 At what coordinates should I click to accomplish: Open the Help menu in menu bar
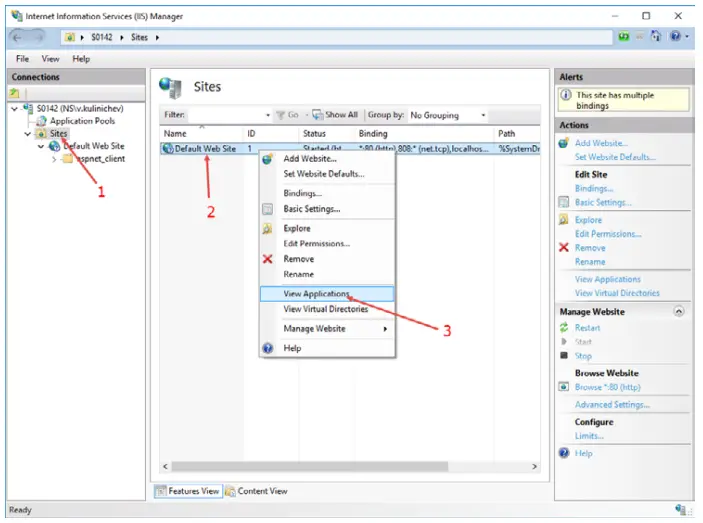(x=81, y=59)
